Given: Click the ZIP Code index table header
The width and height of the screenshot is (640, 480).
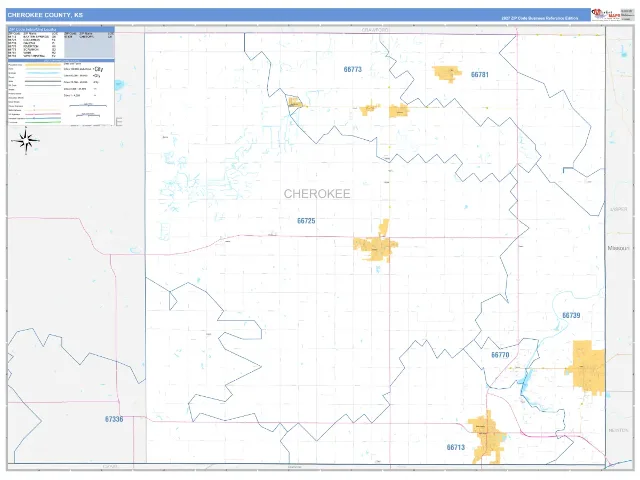Looking at the screenshot, I should point(60,29).
